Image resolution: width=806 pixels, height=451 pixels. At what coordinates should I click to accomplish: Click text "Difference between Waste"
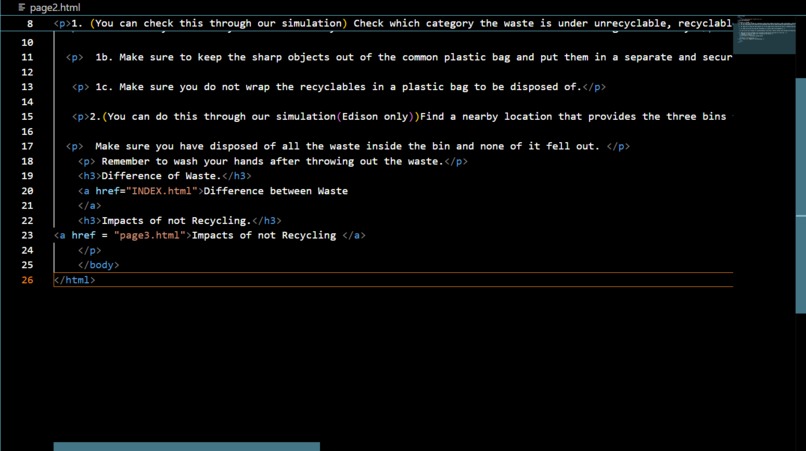click(x=276, y=191)
